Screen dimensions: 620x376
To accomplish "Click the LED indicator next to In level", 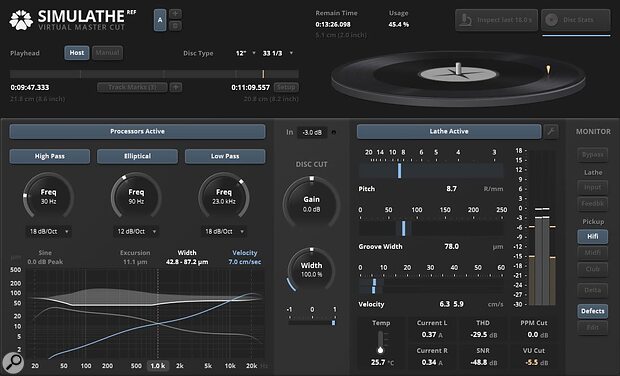I will [x=334, y=132].
